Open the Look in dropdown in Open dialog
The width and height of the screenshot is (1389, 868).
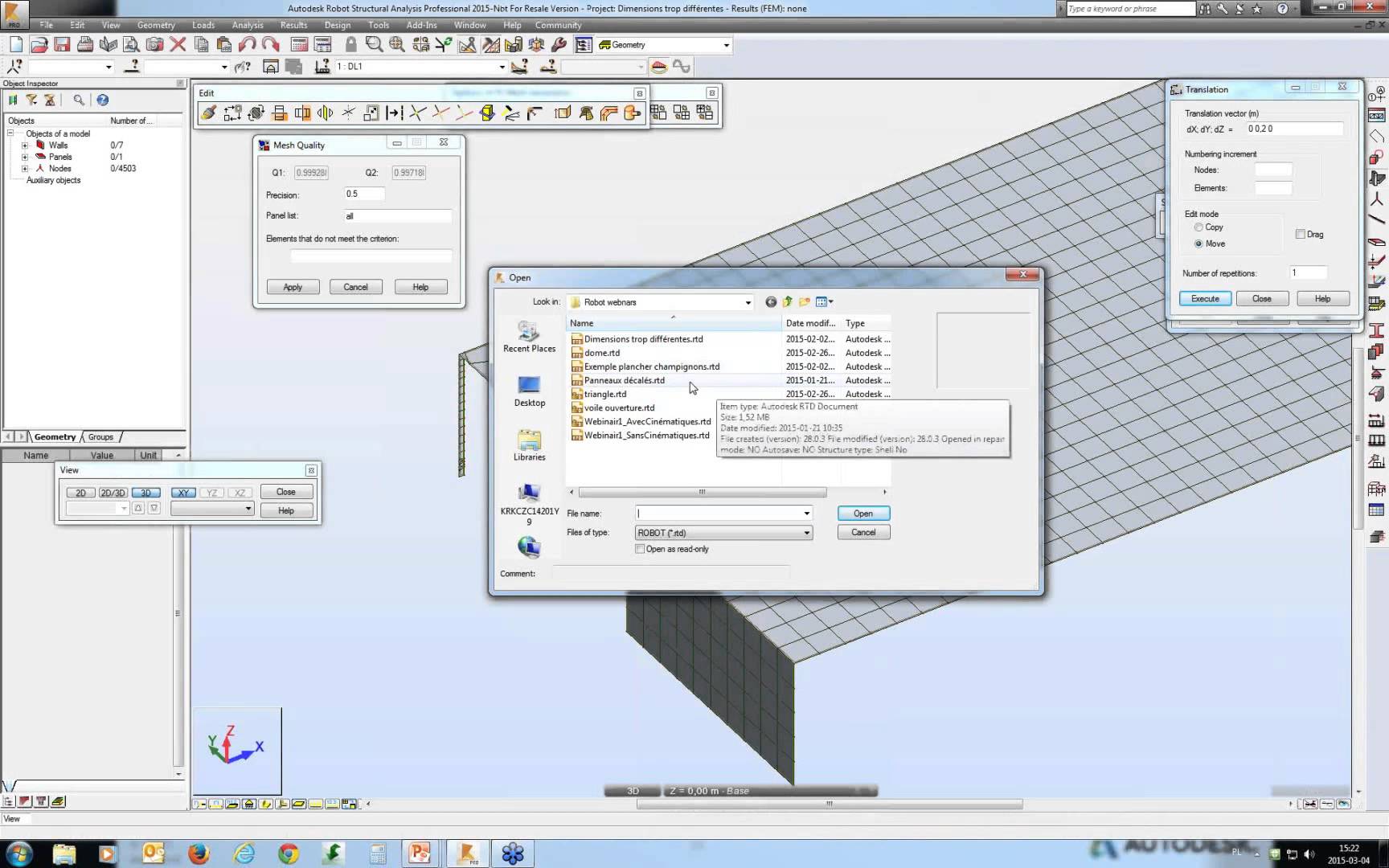pos(748,301)
